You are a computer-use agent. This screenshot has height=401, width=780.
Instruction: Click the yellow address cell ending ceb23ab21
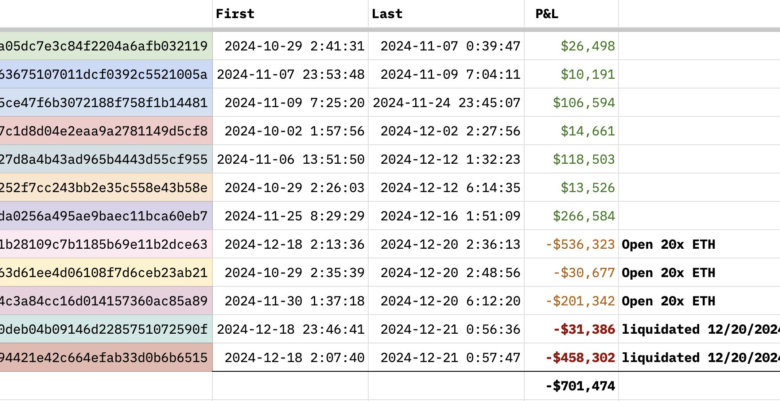click(106, 273)
